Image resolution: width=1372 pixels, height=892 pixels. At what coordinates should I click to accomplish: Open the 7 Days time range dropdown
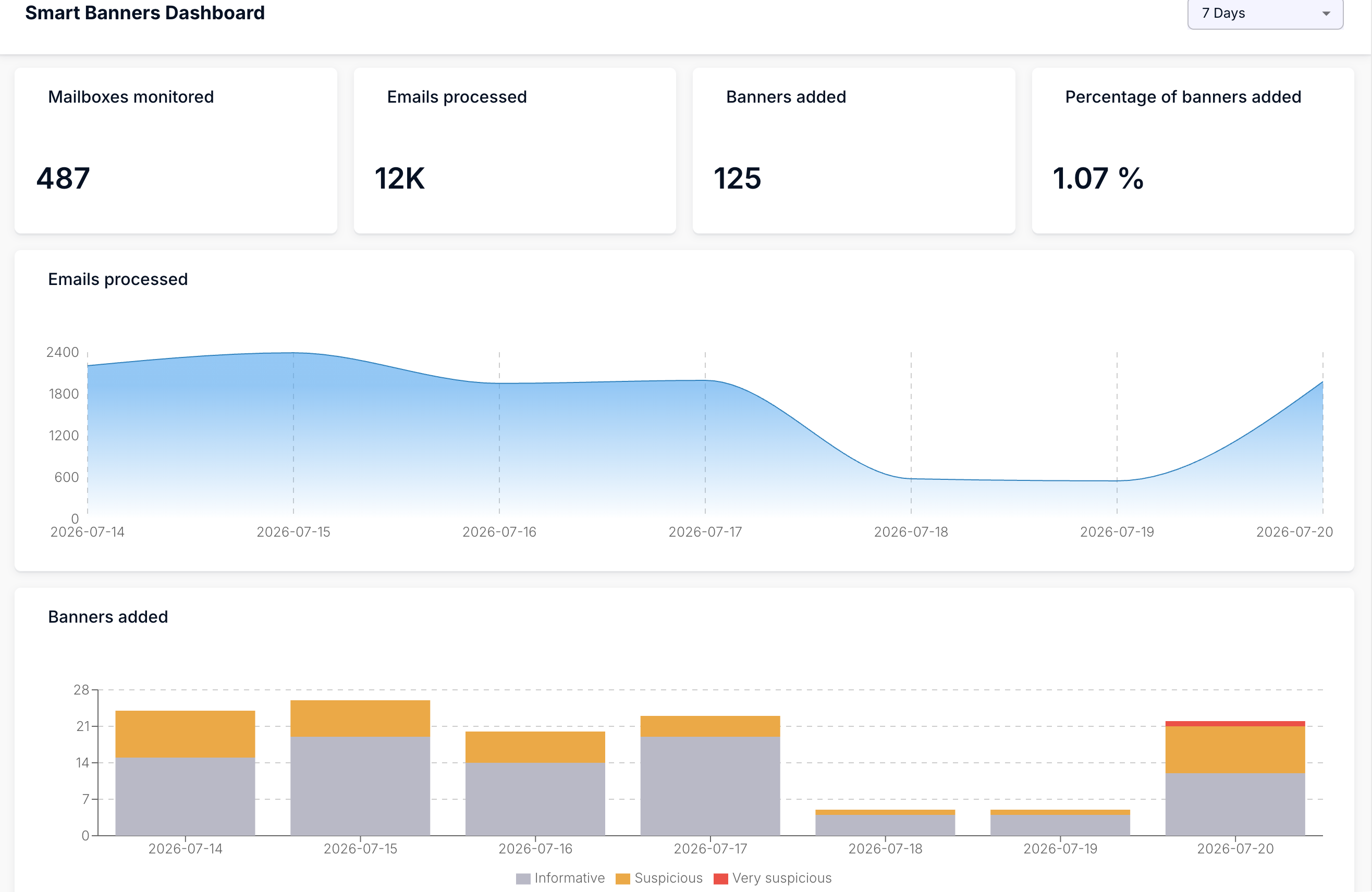pos(1265,14)
